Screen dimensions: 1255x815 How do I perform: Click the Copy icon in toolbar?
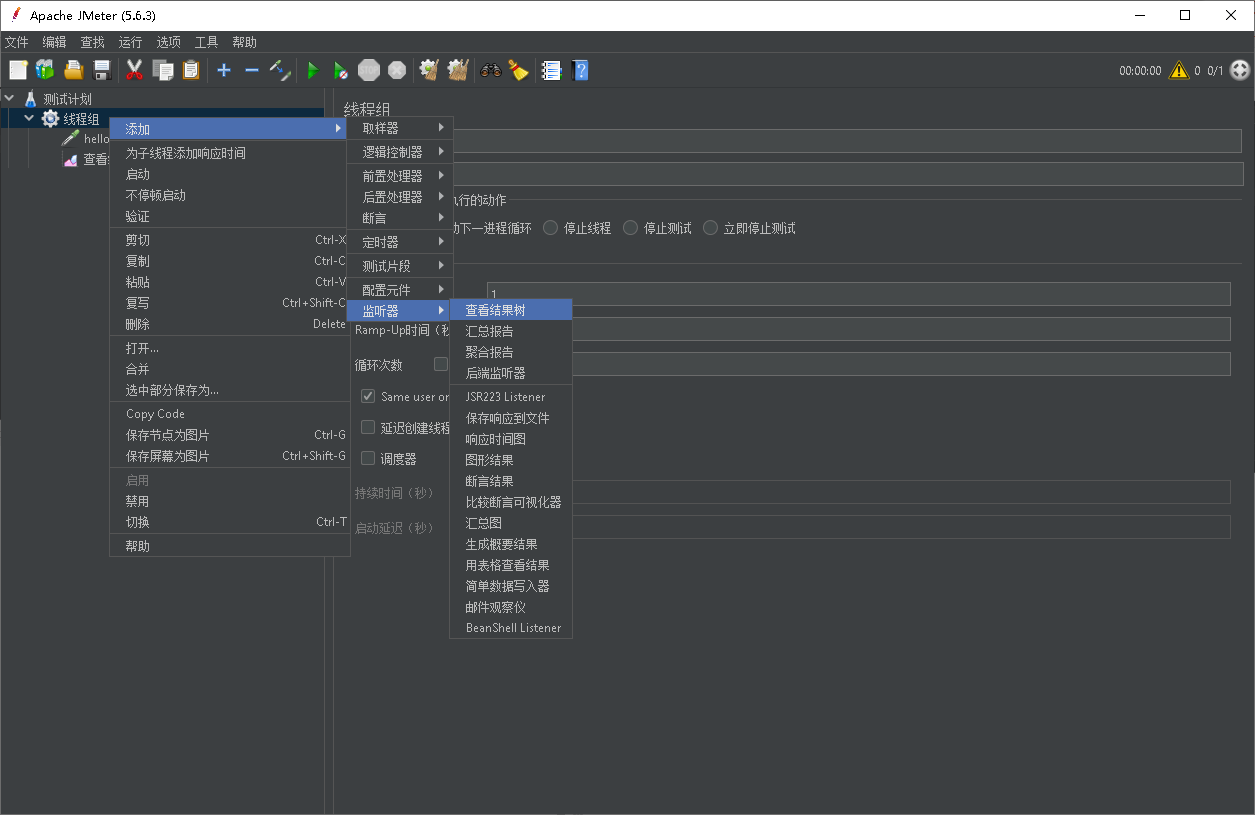pos(163,70)
